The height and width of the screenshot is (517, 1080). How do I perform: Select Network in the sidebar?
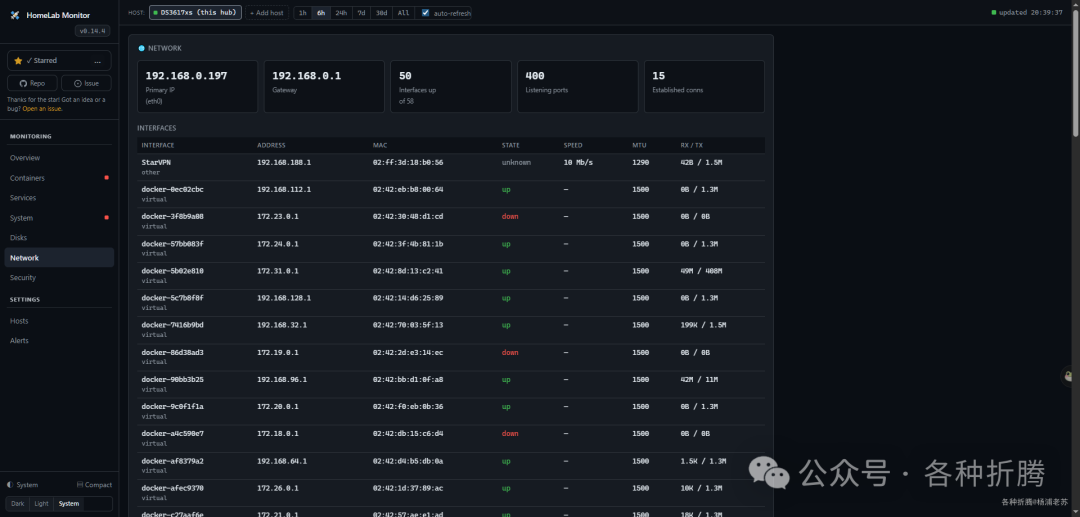[x=59, y=257]
